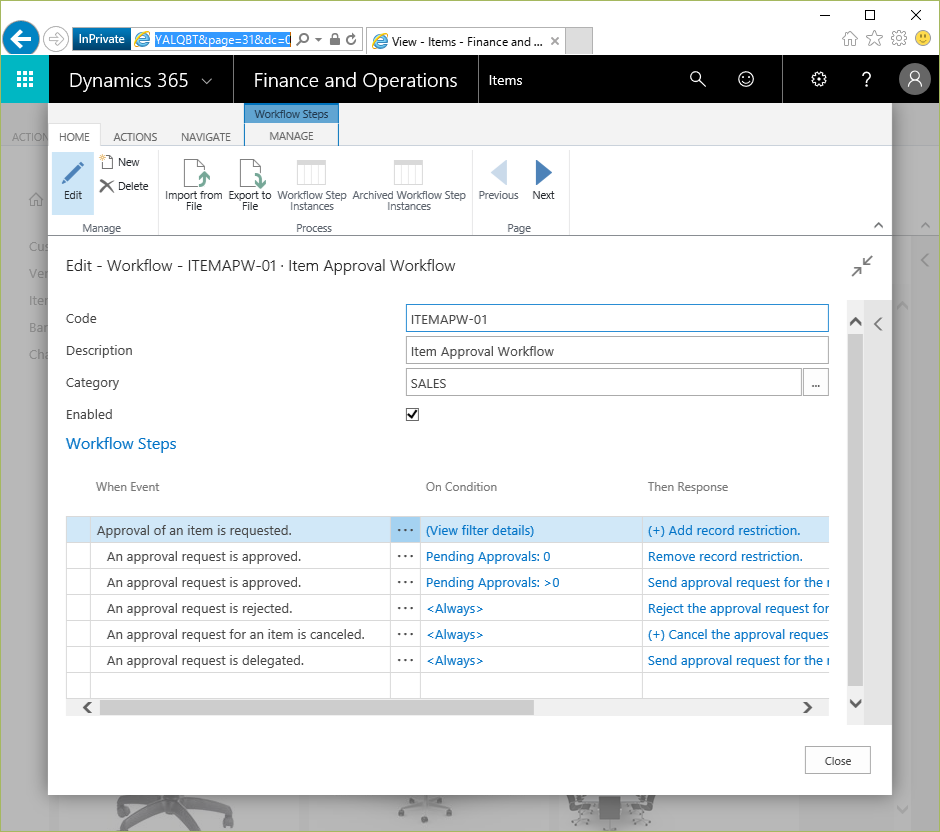Open ellipsis for 'item is canceled' row

coord(405,634)
